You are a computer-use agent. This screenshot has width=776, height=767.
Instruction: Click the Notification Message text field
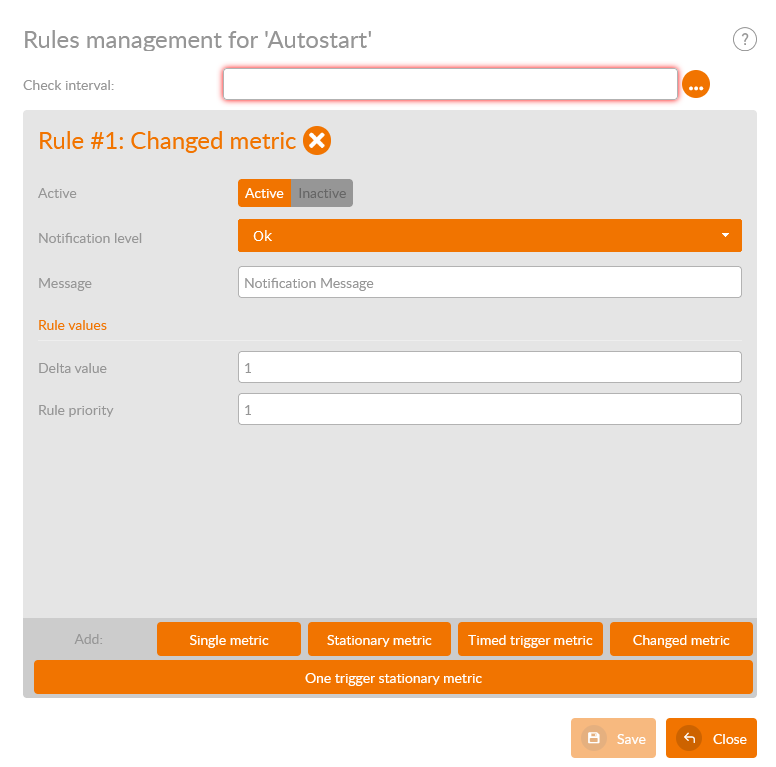[489, 283]
